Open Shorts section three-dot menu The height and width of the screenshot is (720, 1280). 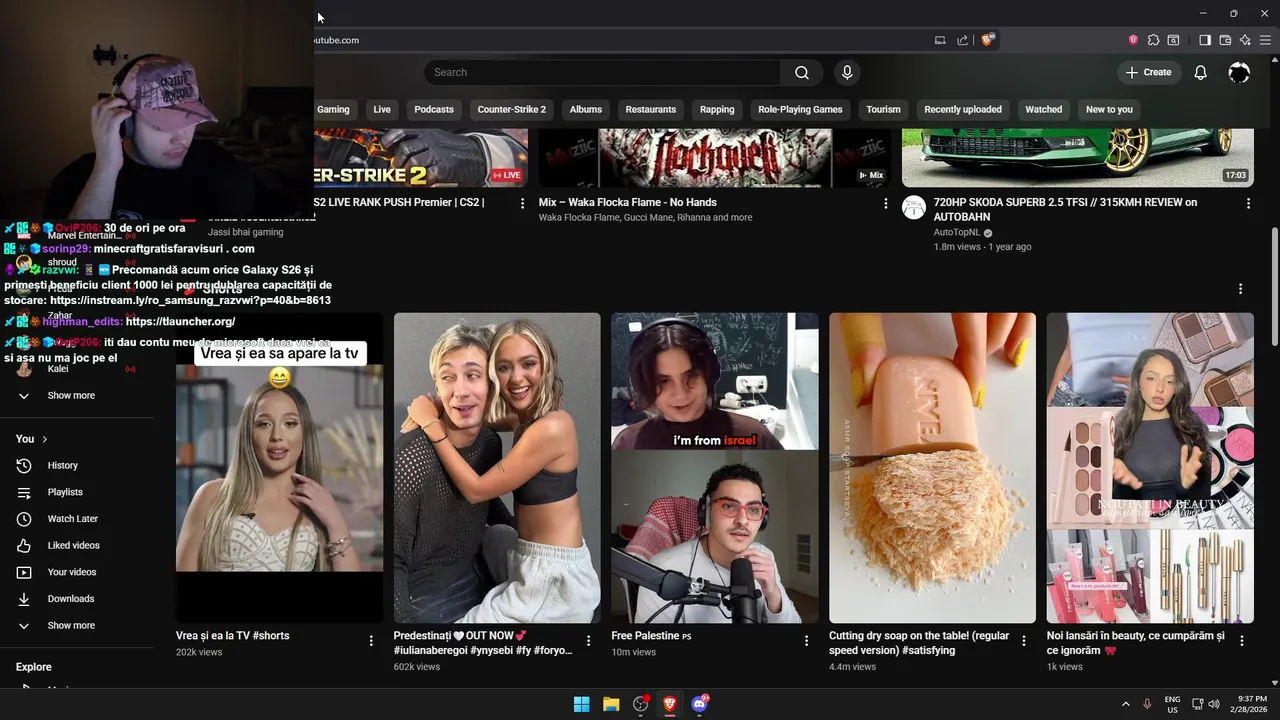pos(1240,289)
